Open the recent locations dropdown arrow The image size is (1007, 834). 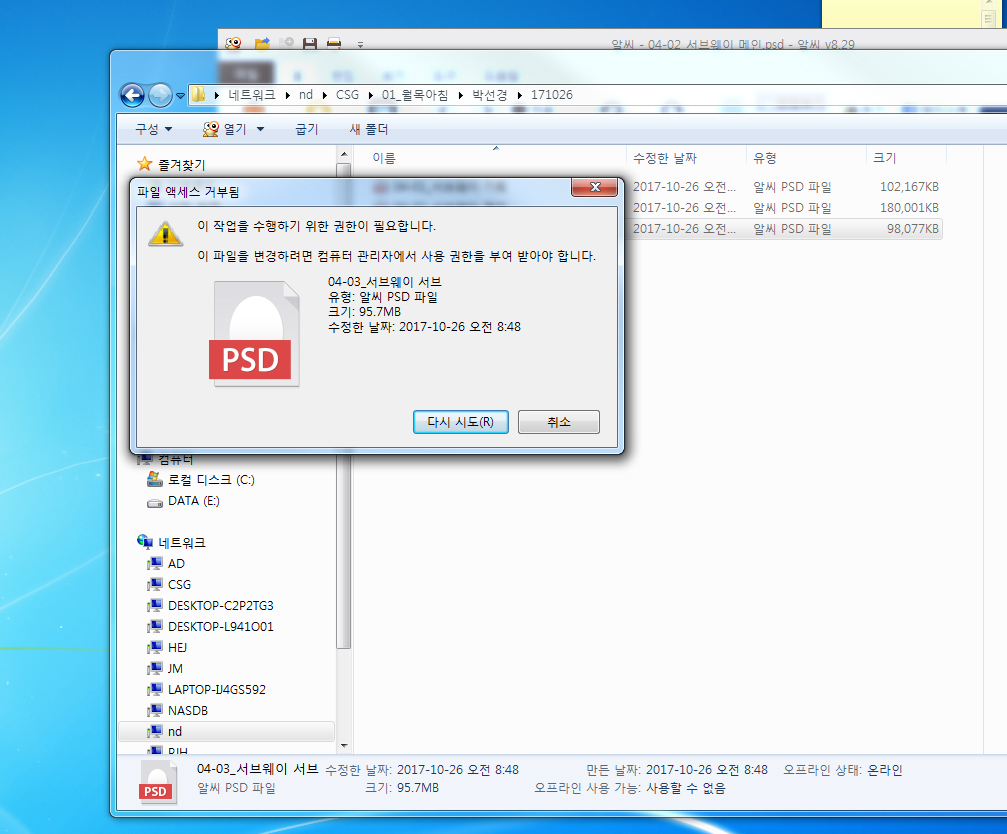[180, 96]
